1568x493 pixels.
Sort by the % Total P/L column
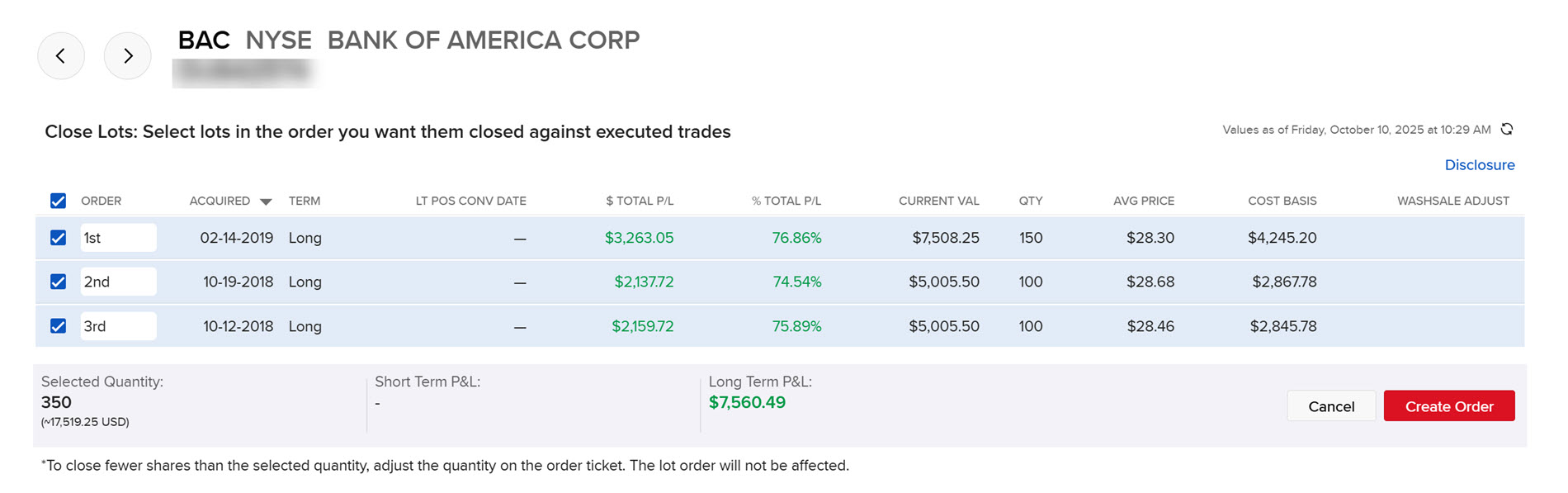(786, 201)
